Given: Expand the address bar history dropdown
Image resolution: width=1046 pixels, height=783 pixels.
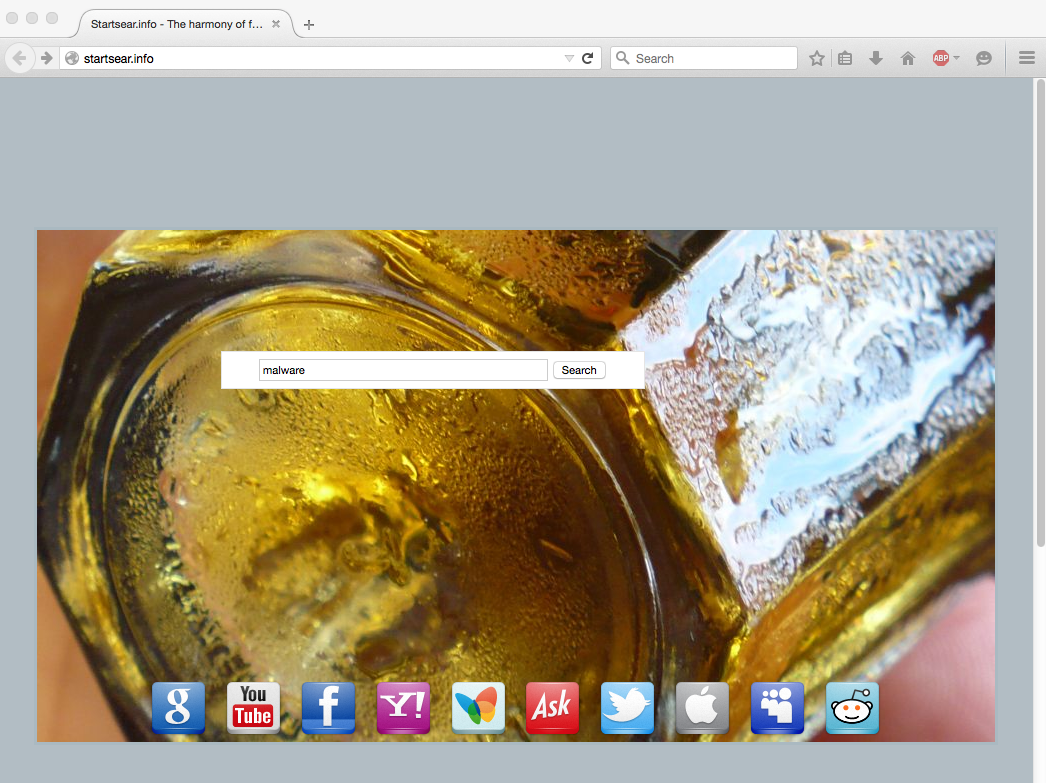Looking at the screenshot, I should (569, 59).
